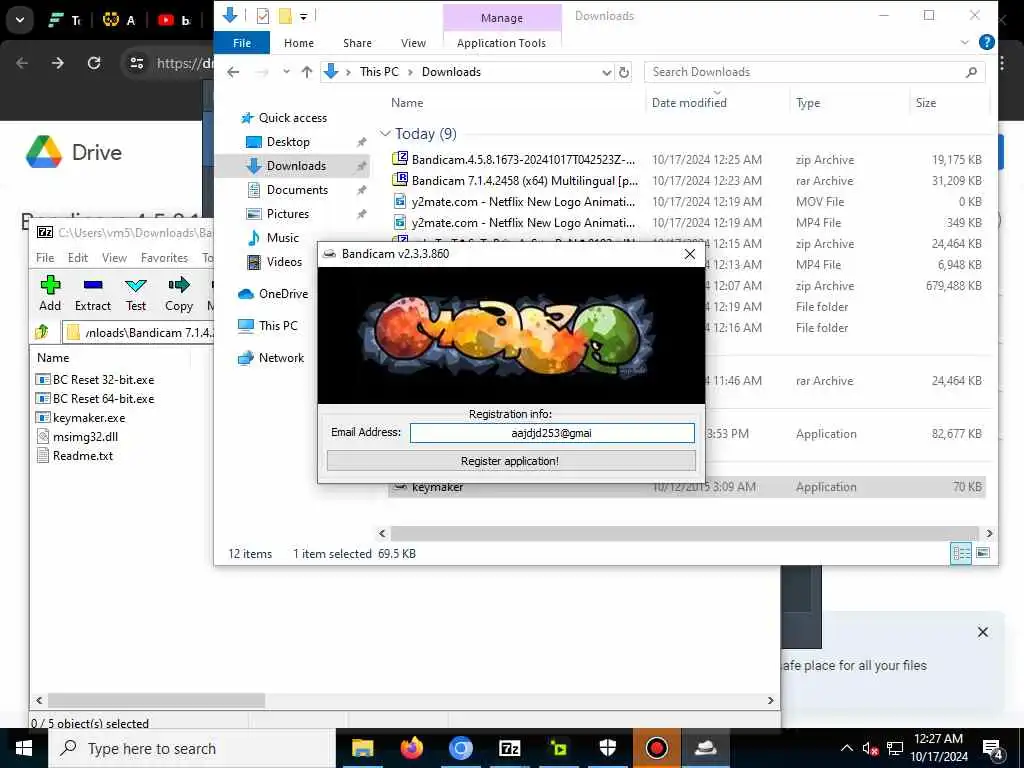The width and height of the screenshot is (1024, 768).
Task: Click the Explorer horizontal scrollbar
Action: click(x=684, y=534)
